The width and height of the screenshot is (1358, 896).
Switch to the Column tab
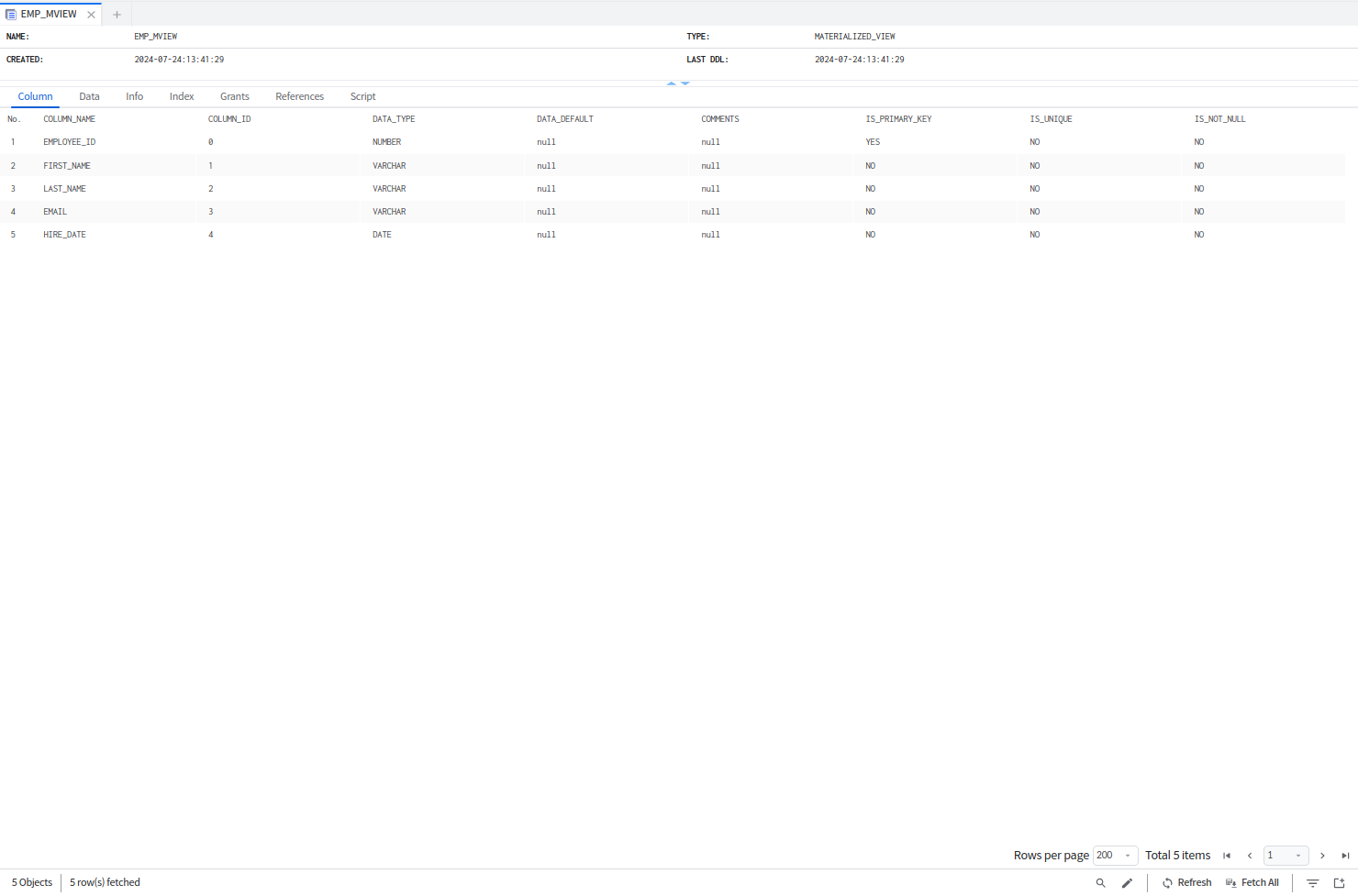pos(36,96)
